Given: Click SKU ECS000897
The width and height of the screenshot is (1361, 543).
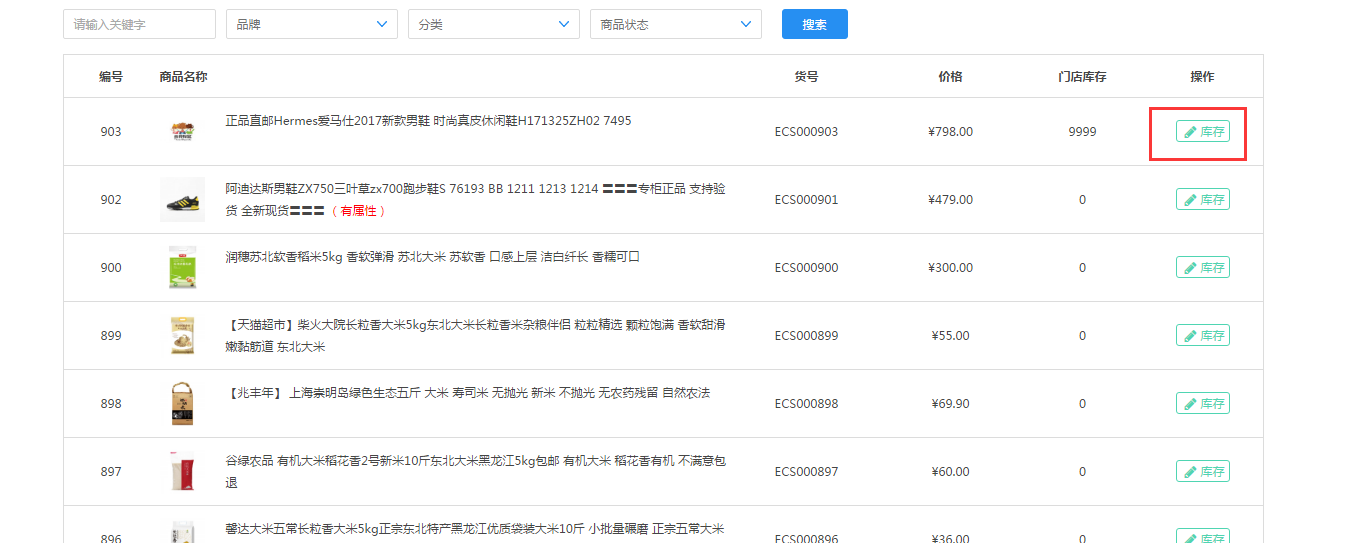Looking at the screenshot, I should [806, 472].
